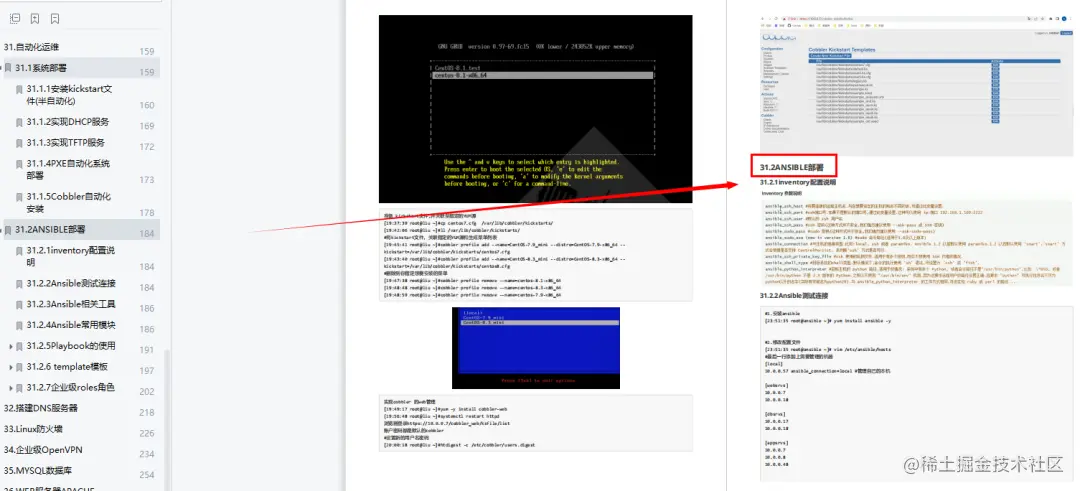This screenshot has width=1080, height=491.
Task: Go to 31.2.2Ansible测试连接 section
Action: click(x=72, y=284)
